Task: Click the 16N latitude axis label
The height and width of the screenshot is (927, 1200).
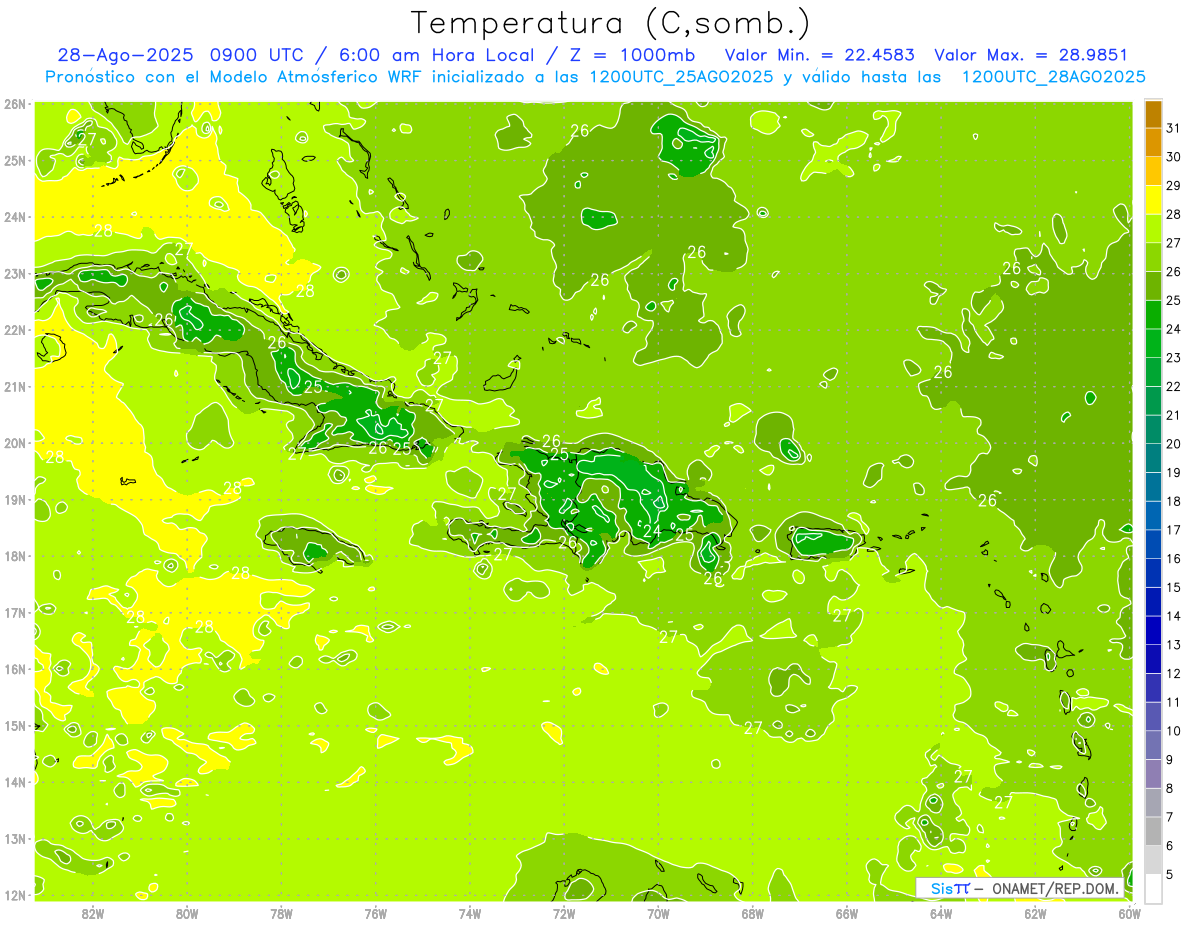Action: pyautogui.click(x=15, y=669)
